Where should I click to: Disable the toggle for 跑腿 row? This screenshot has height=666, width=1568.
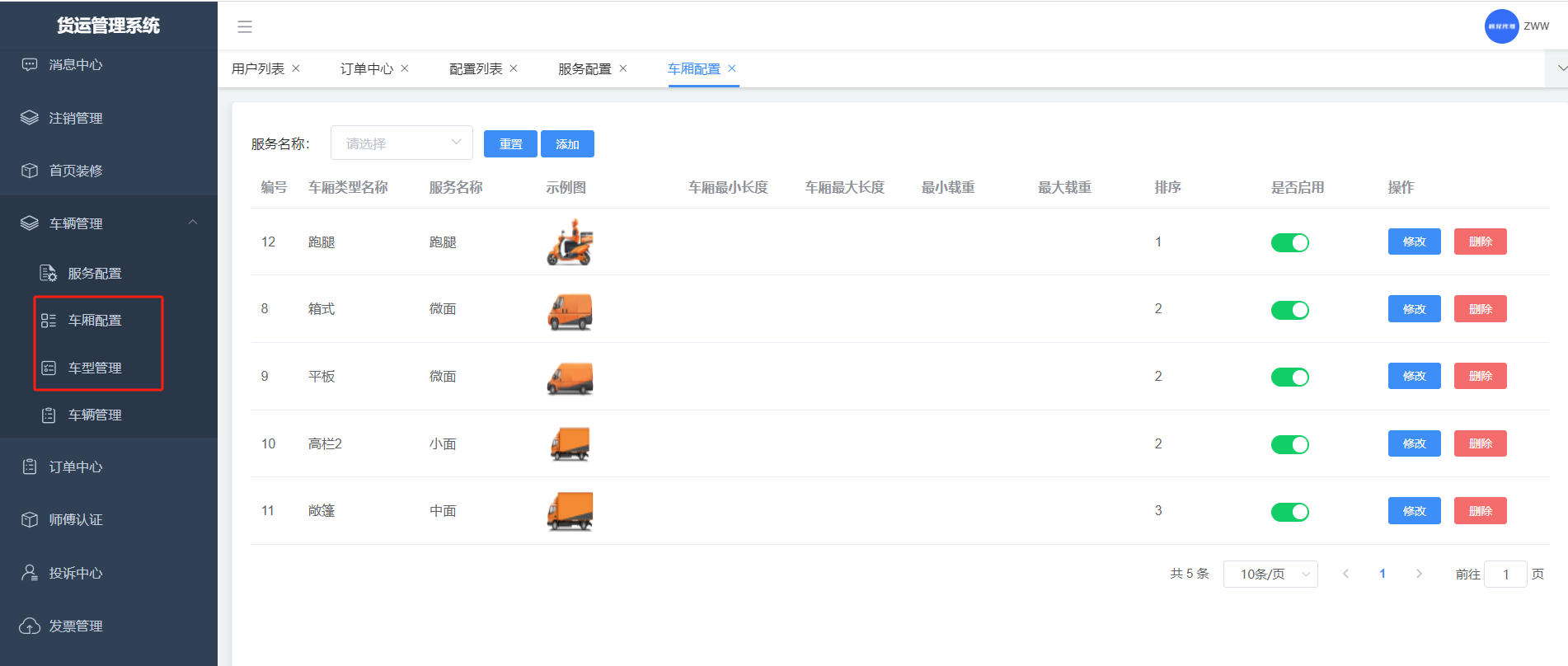tap(1289, 242)
